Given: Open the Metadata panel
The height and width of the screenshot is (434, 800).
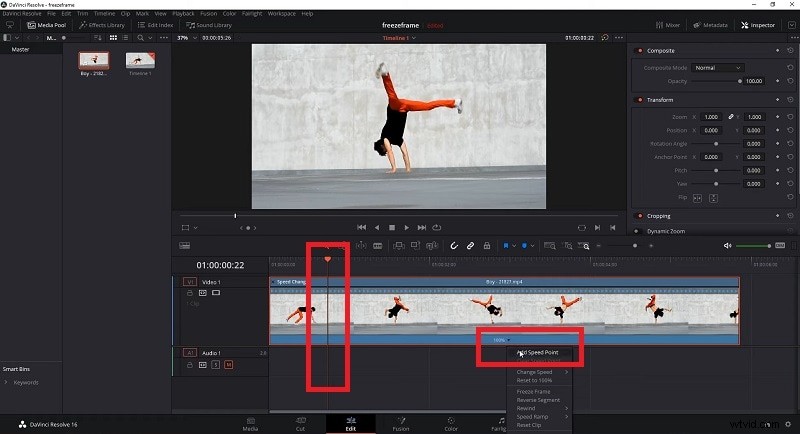Looking at the screenshot, I should tap(710, 25).
